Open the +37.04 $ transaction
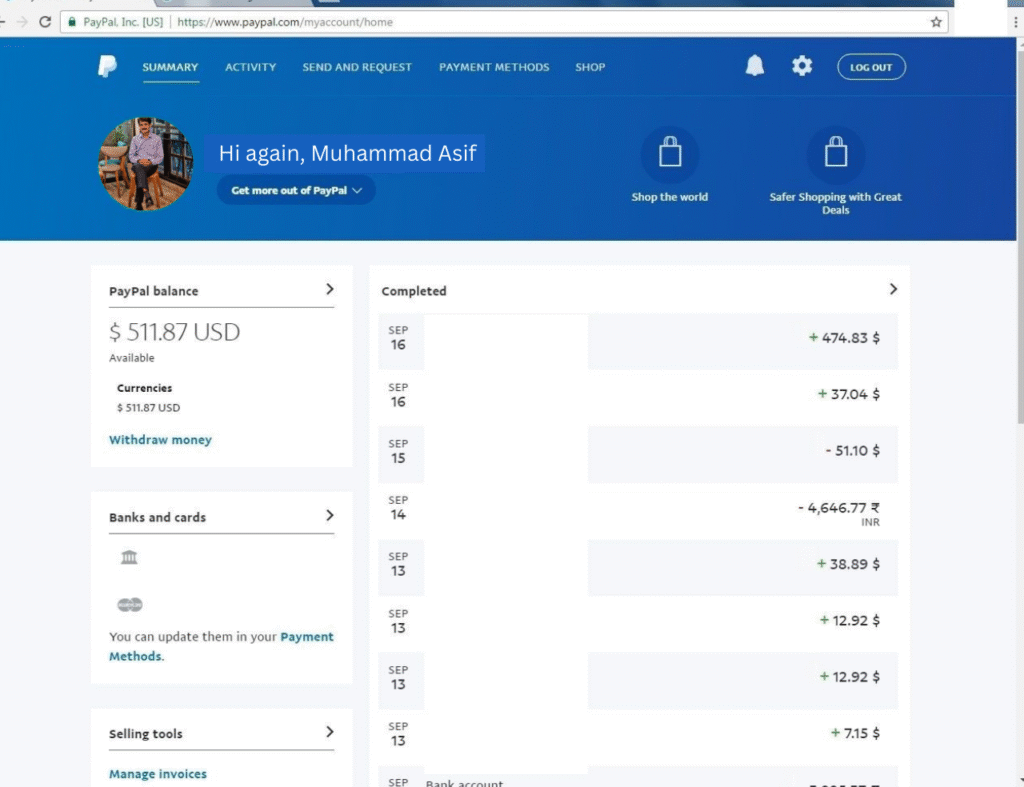The width and height of the screenshot is (1024, 787). [x=638, y=397]
